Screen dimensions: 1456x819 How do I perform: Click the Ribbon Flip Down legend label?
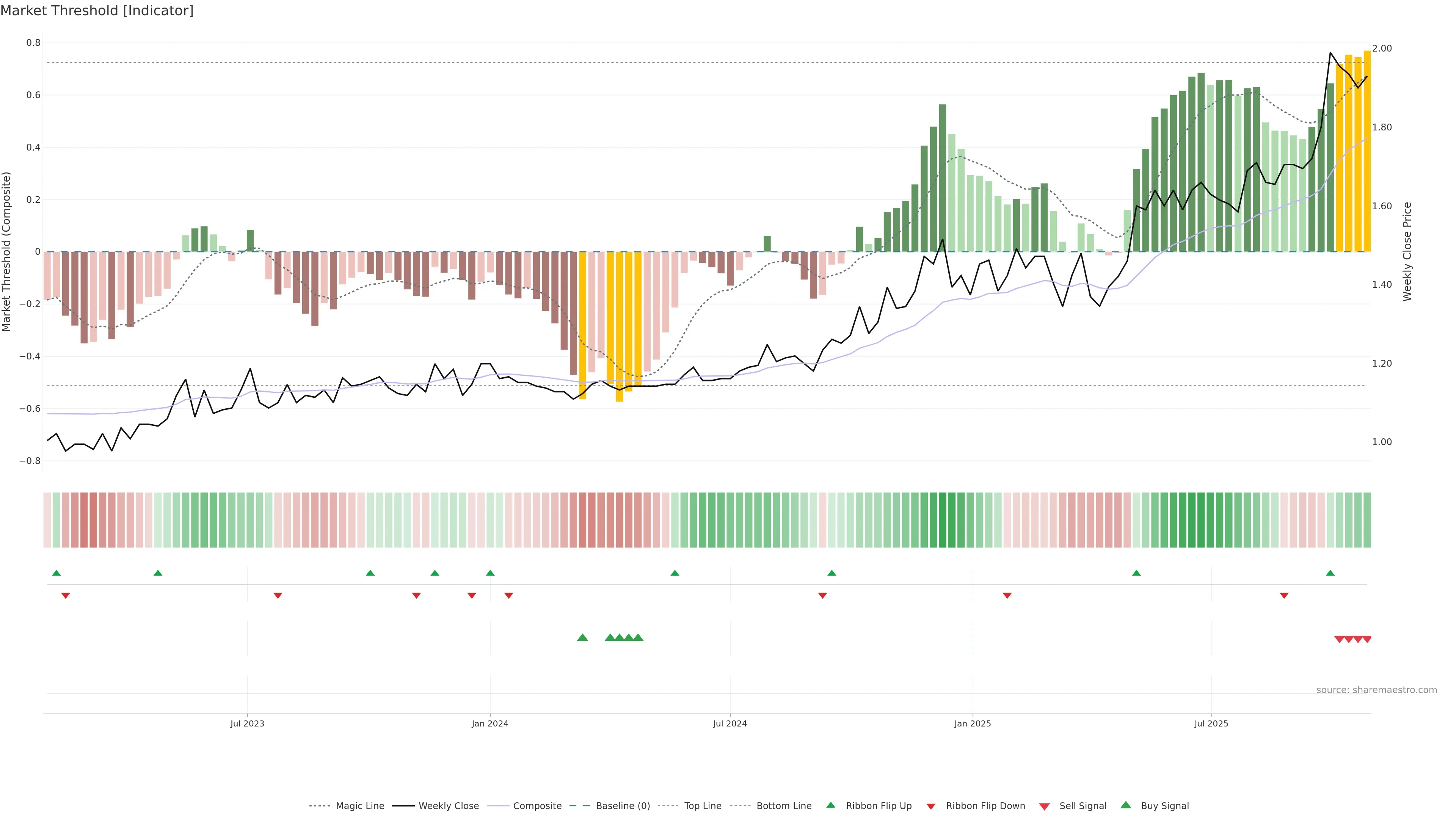pyautogui.click(x=985, y=806)
